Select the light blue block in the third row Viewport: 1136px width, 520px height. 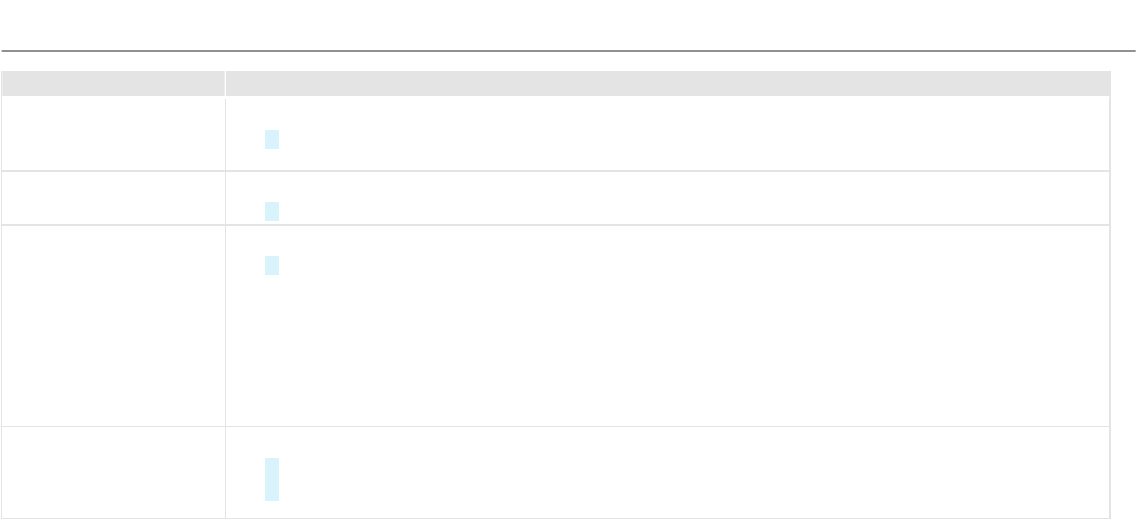point(271,265)
